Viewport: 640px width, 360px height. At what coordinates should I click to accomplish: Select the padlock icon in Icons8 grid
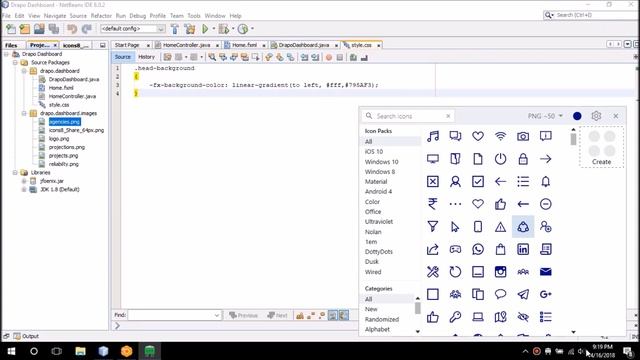(x=523, y=159)
